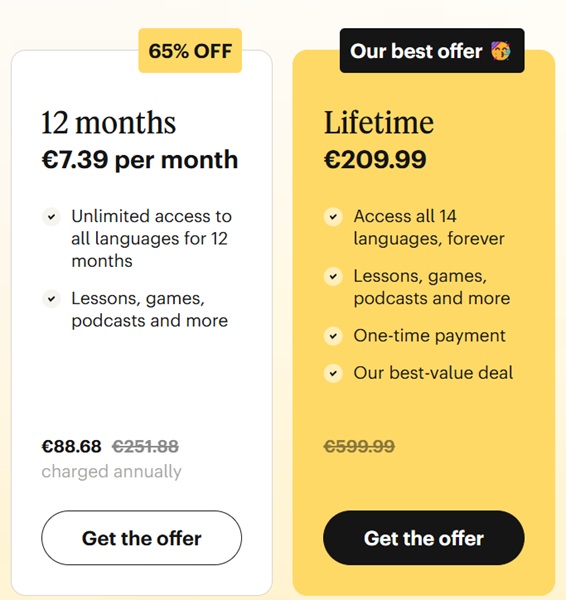This screenshot has width=566, height=600.
Task: Click the €209.99 lifetime price
Action: tap(375, 160)
